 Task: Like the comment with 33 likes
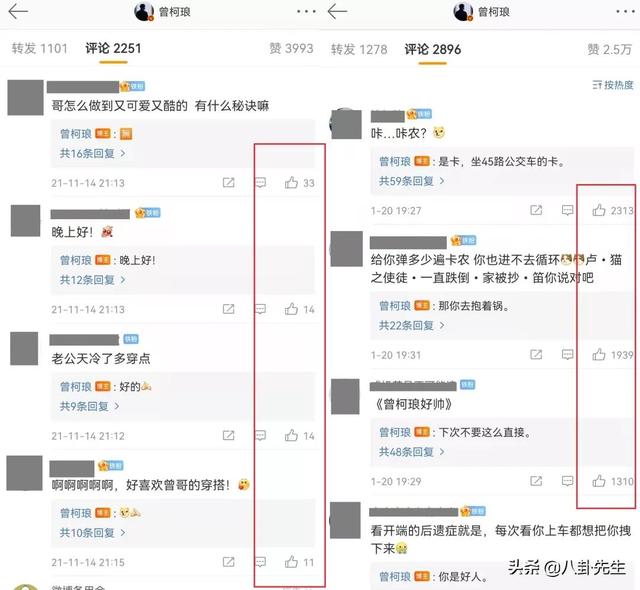[291, 182]
